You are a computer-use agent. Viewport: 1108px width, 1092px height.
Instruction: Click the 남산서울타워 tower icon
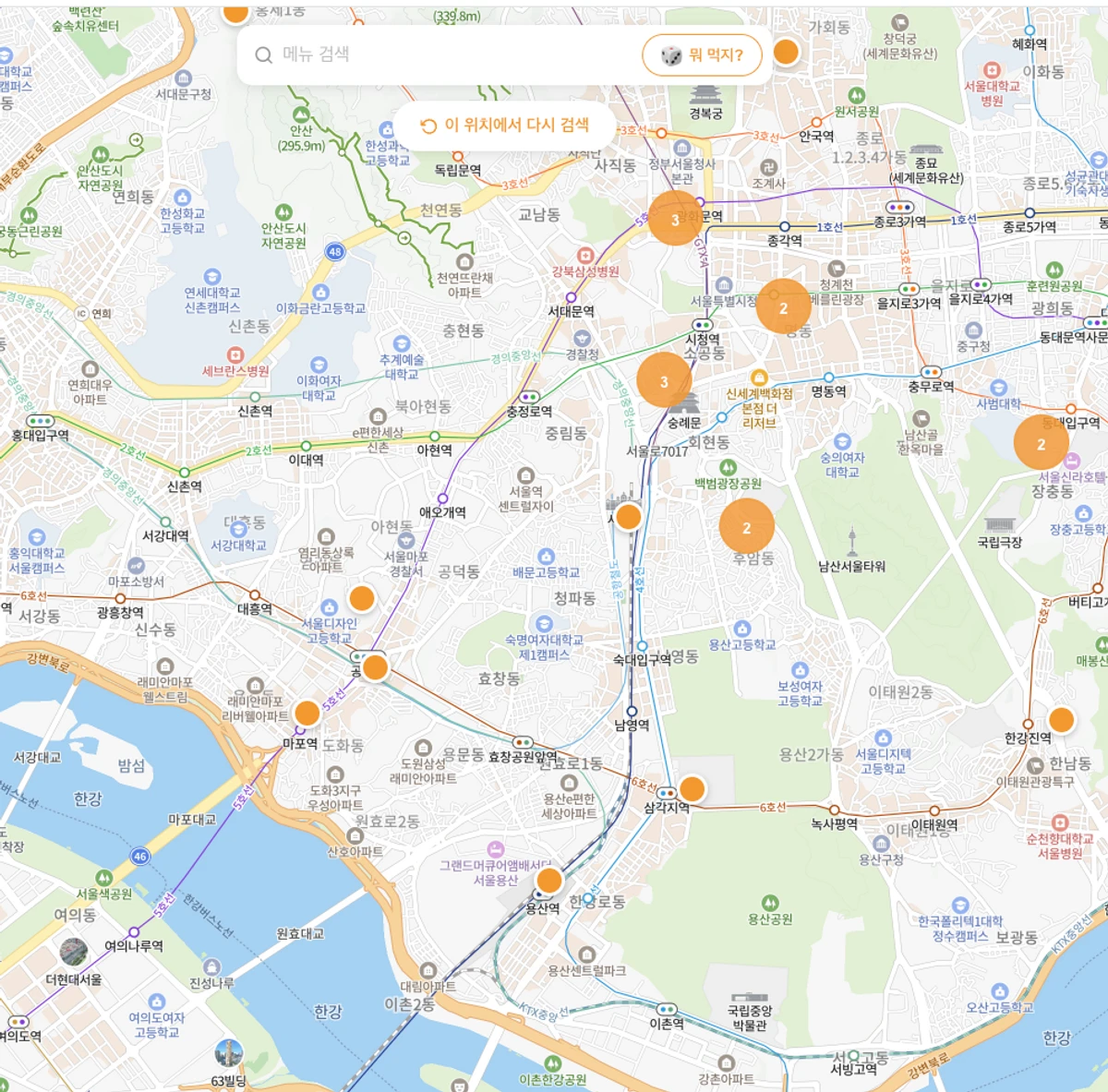(851, 543)
